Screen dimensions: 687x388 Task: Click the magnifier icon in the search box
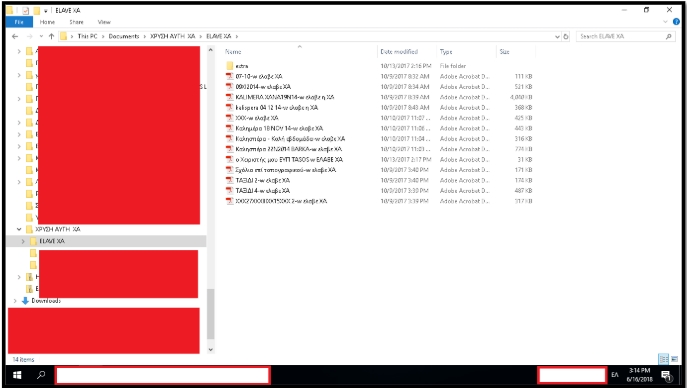pyautogui.click(x=669, y=36)
